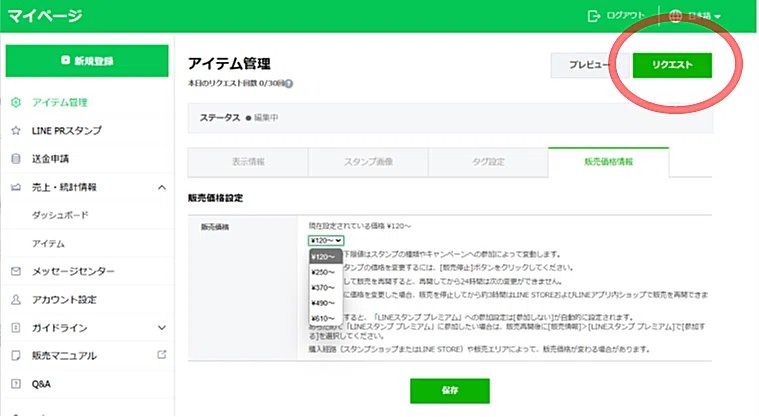759x417 pixels.
Task: Choose the highlighted ¥120~ option in the list
Action: tap(325, 257)
